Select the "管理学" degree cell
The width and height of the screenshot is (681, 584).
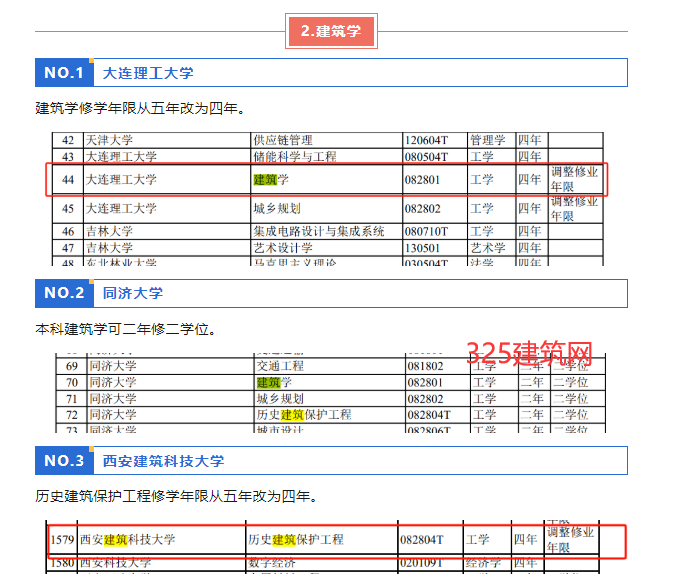[488, 140]
